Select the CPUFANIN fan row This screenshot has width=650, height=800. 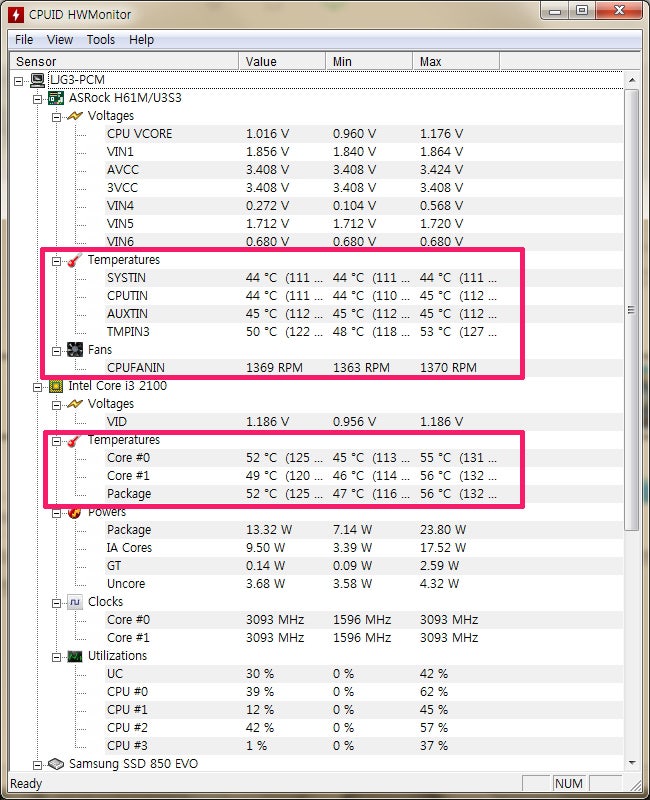[x=364, y=367]
